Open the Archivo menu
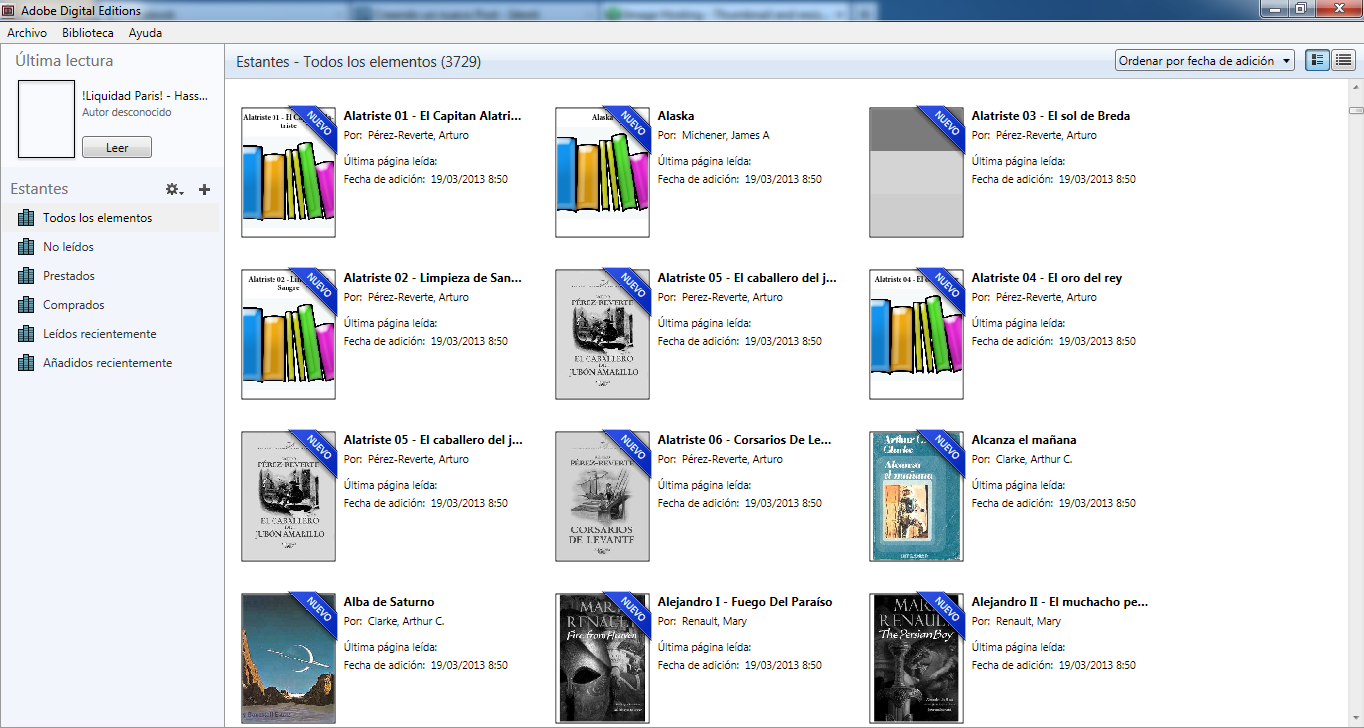Viewport: 1364px width, 728px height. pyautogui.click(x=27, y=33)
